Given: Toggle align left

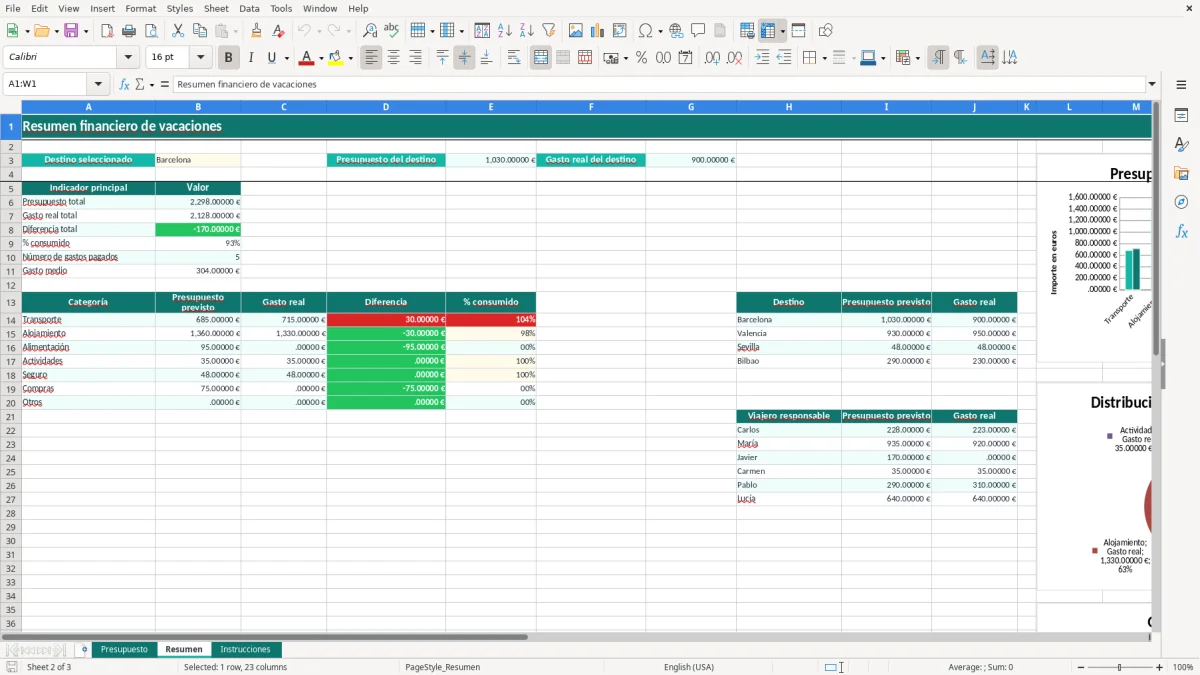Looking at the screenshot, I should pos(371,58).
